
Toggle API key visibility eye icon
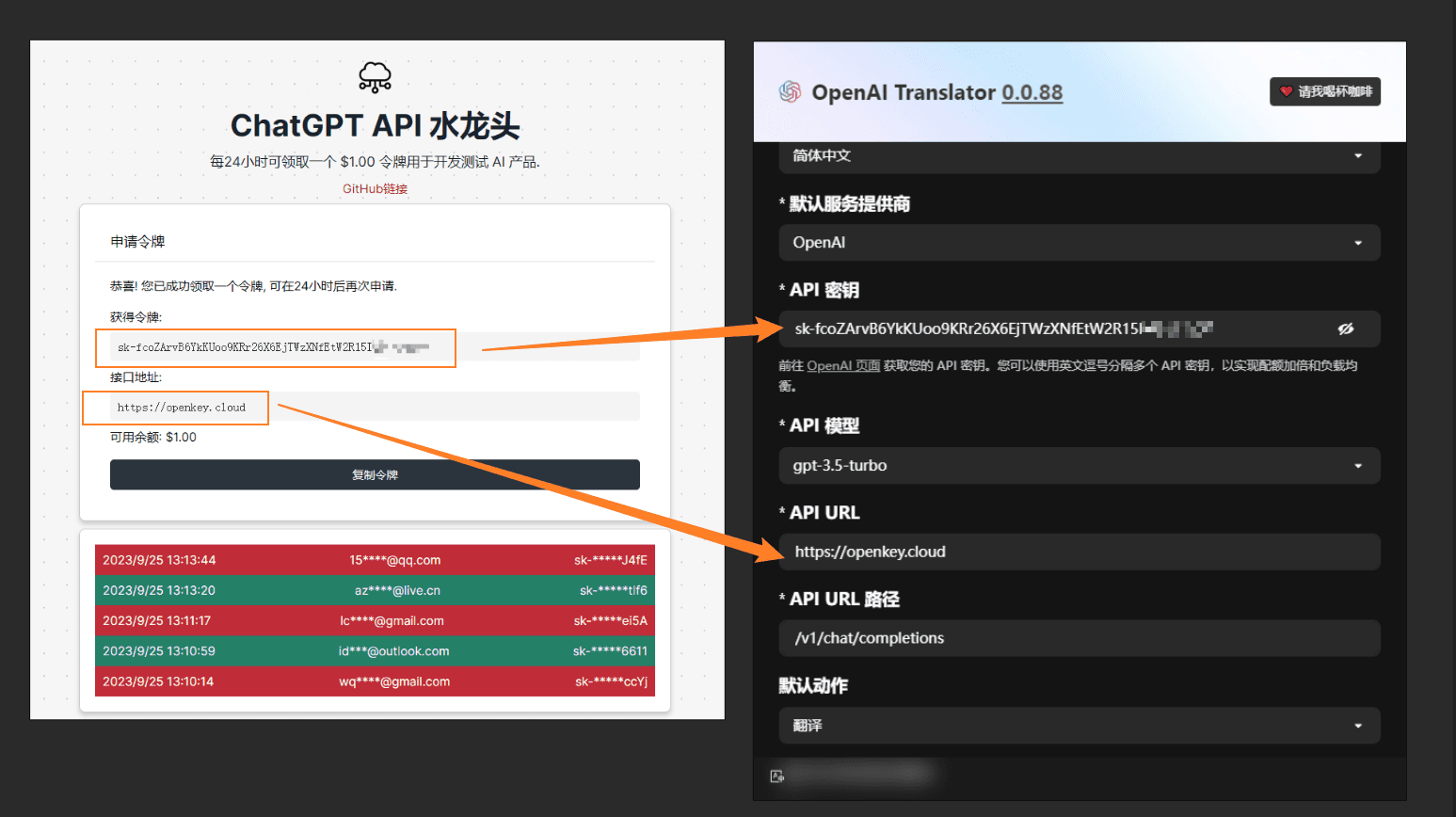coord(1346,328)
